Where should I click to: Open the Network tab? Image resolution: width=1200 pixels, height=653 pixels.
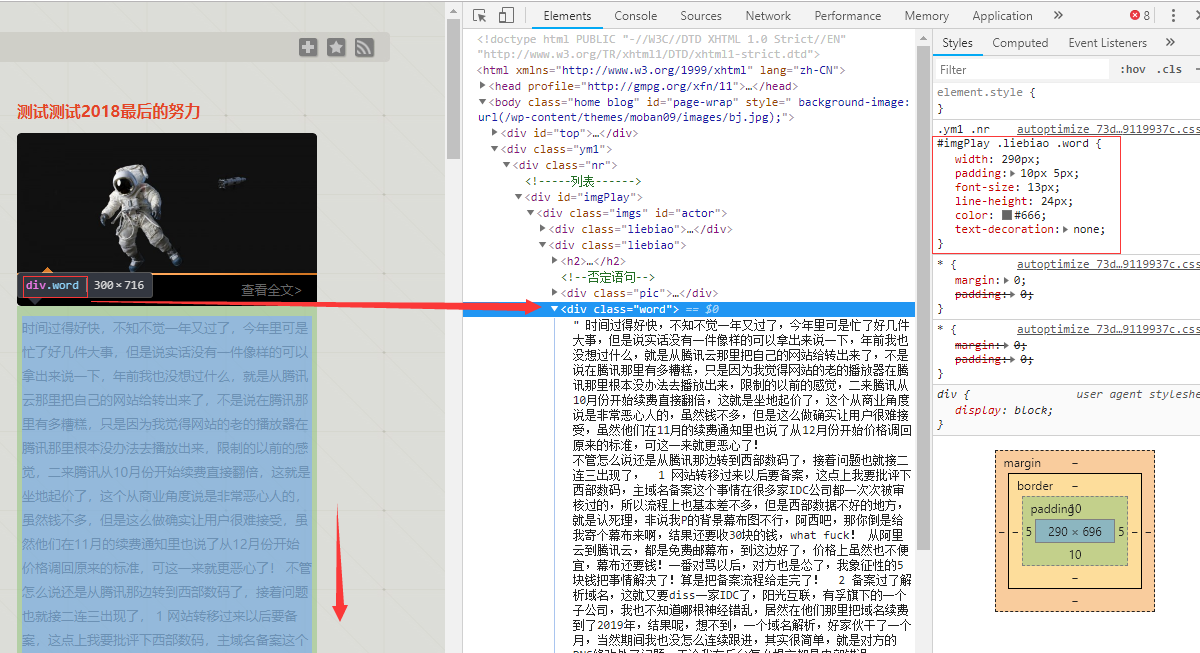click(x=767, y=15)
